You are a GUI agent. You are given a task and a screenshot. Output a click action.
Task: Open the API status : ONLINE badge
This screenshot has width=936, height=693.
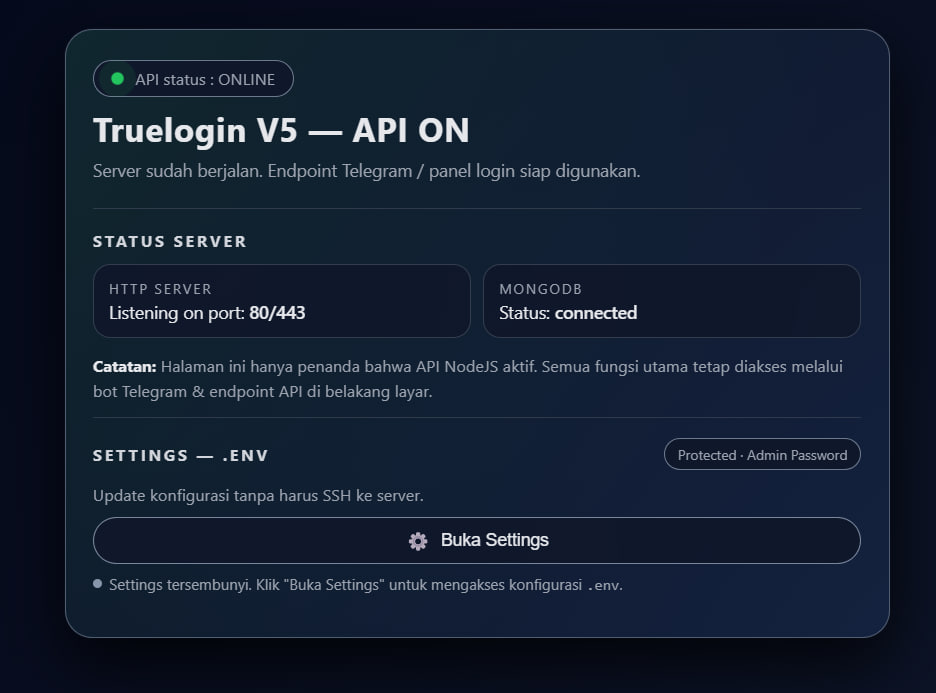tap(192, 78)
